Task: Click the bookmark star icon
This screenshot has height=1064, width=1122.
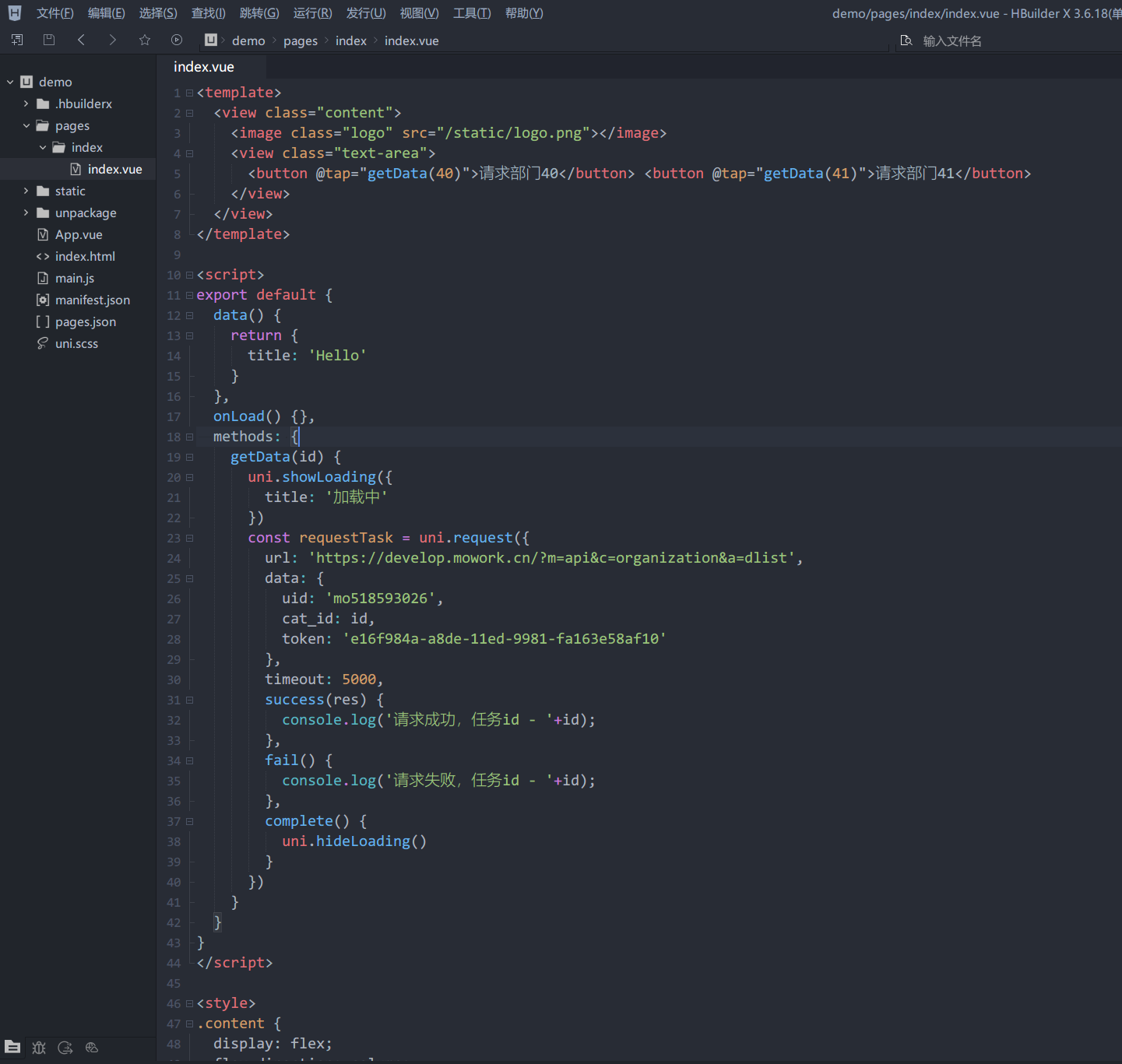Action: (x=145, y=40)
